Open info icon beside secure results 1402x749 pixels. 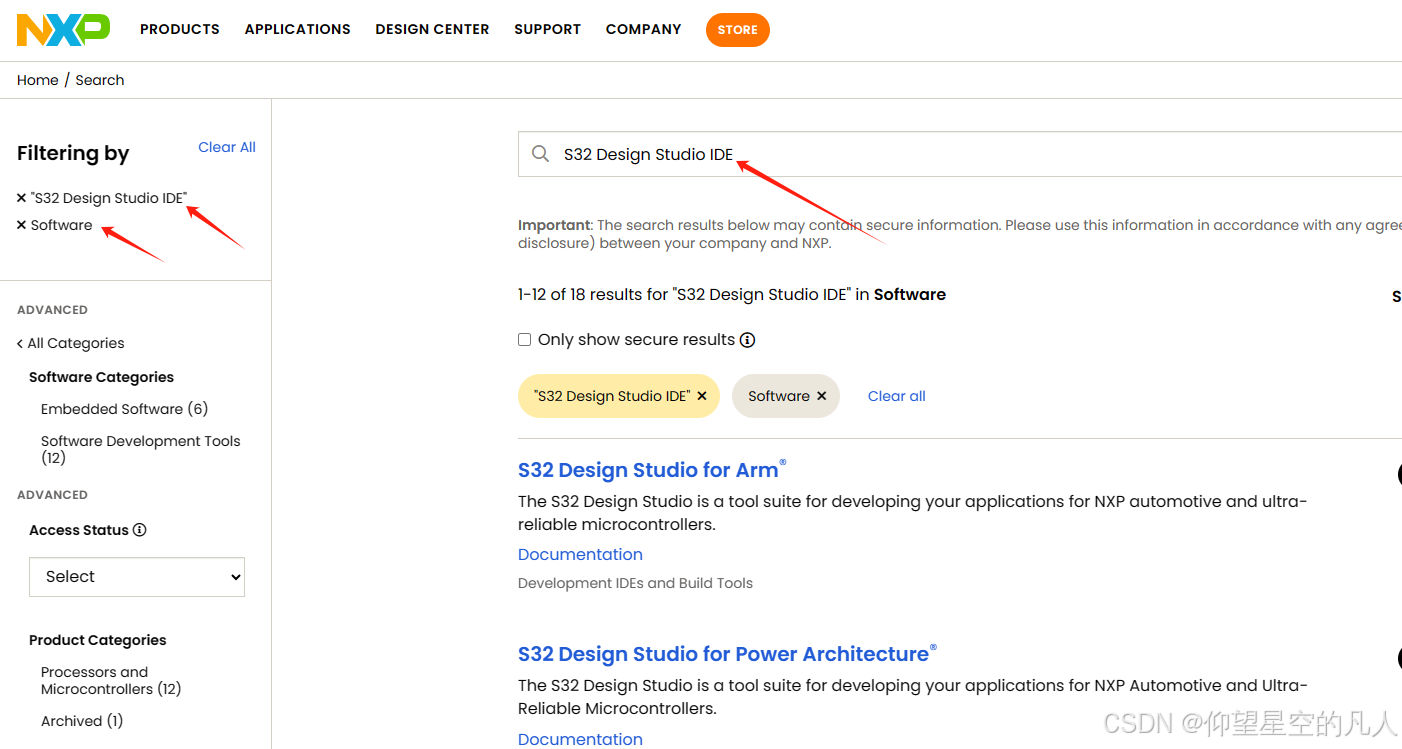(x=747, y=340)
